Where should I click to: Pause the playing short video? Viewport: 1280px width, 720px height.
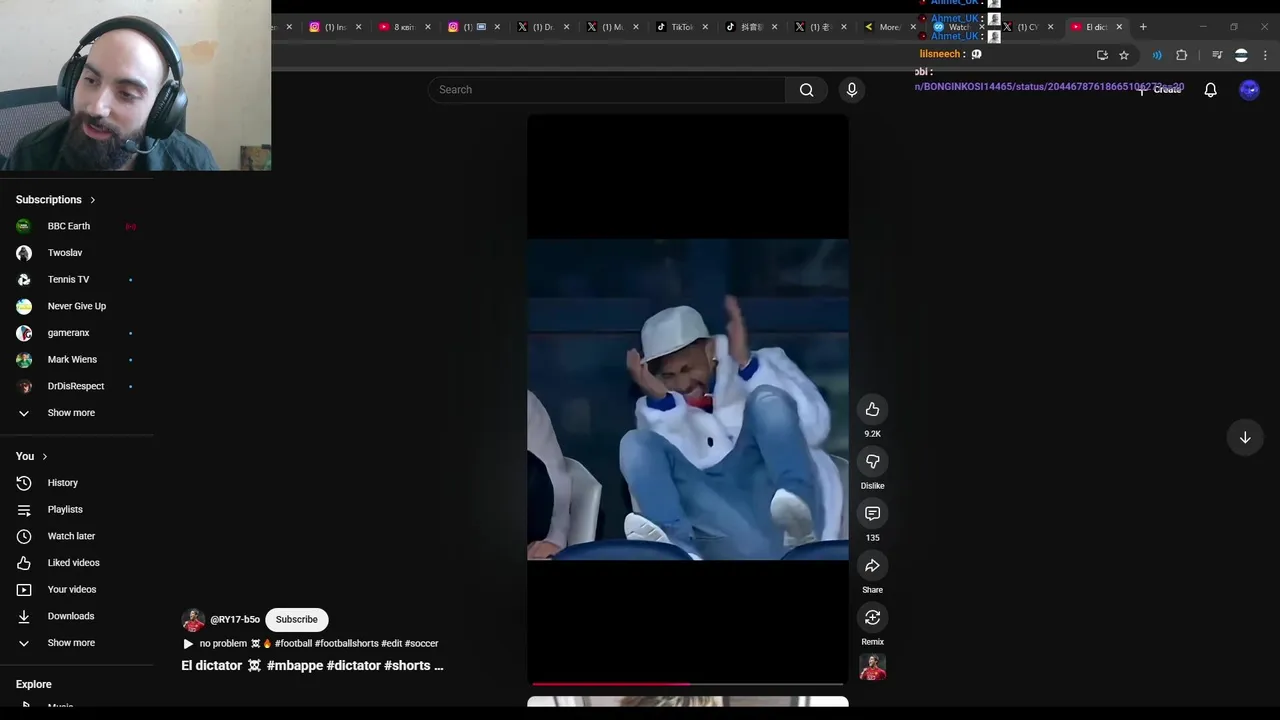click(687, 399)
